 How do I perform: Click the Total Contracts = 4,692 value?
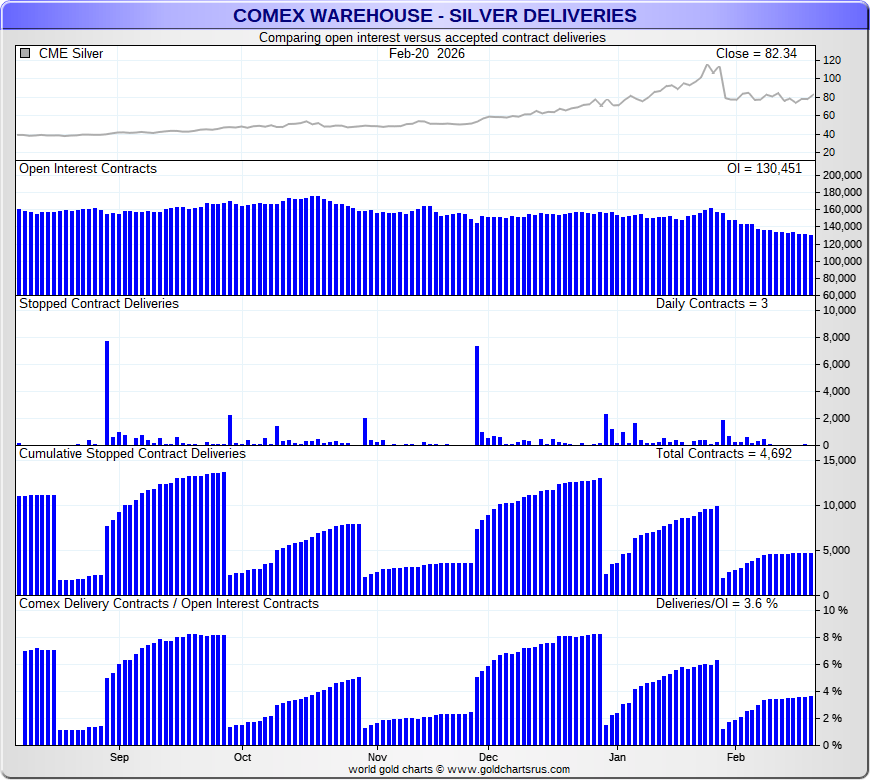point(729,453)
